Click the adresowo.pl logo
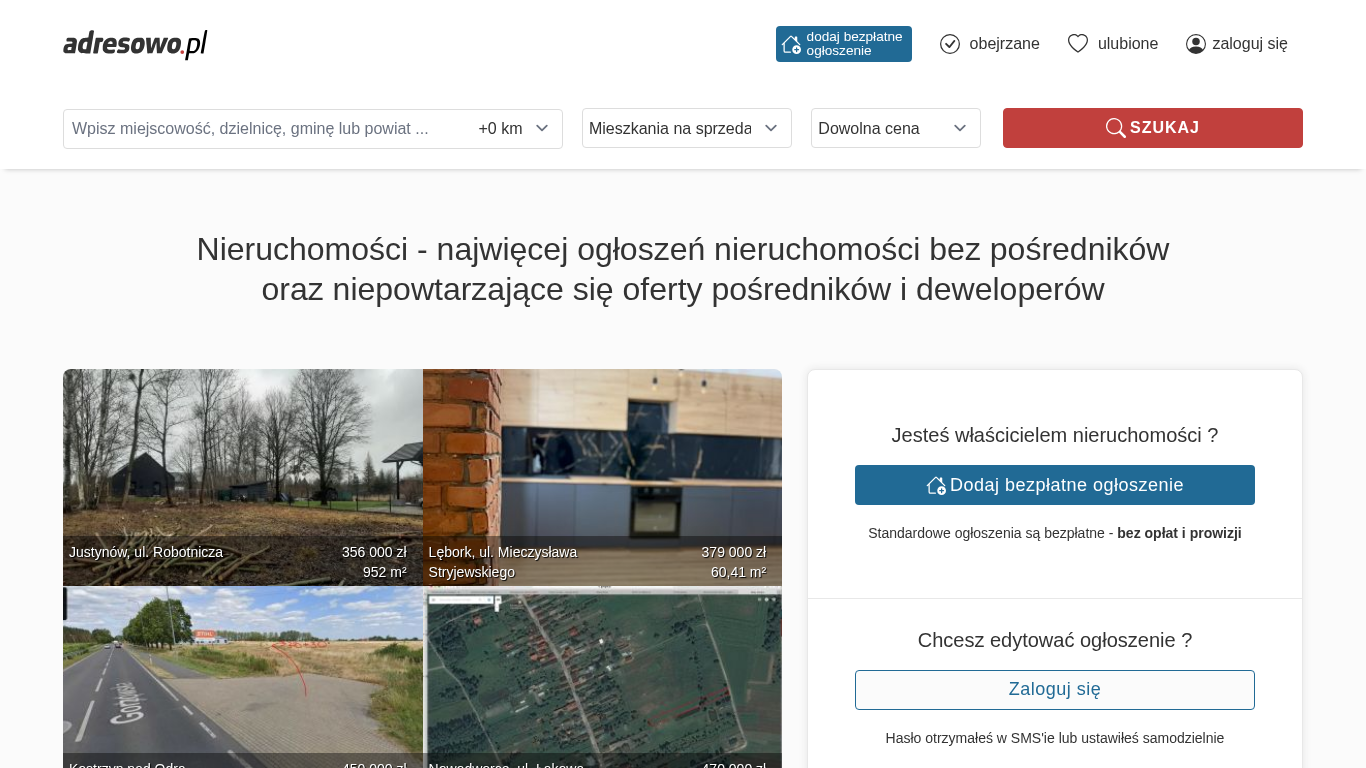 click(x=135, y=44)
